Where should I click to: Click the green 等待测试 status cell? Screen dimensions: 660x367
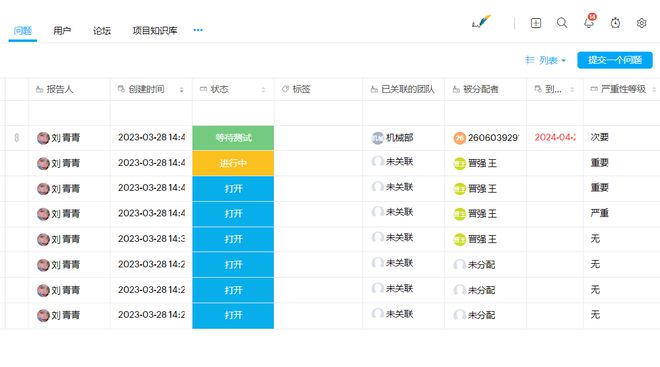233,138
